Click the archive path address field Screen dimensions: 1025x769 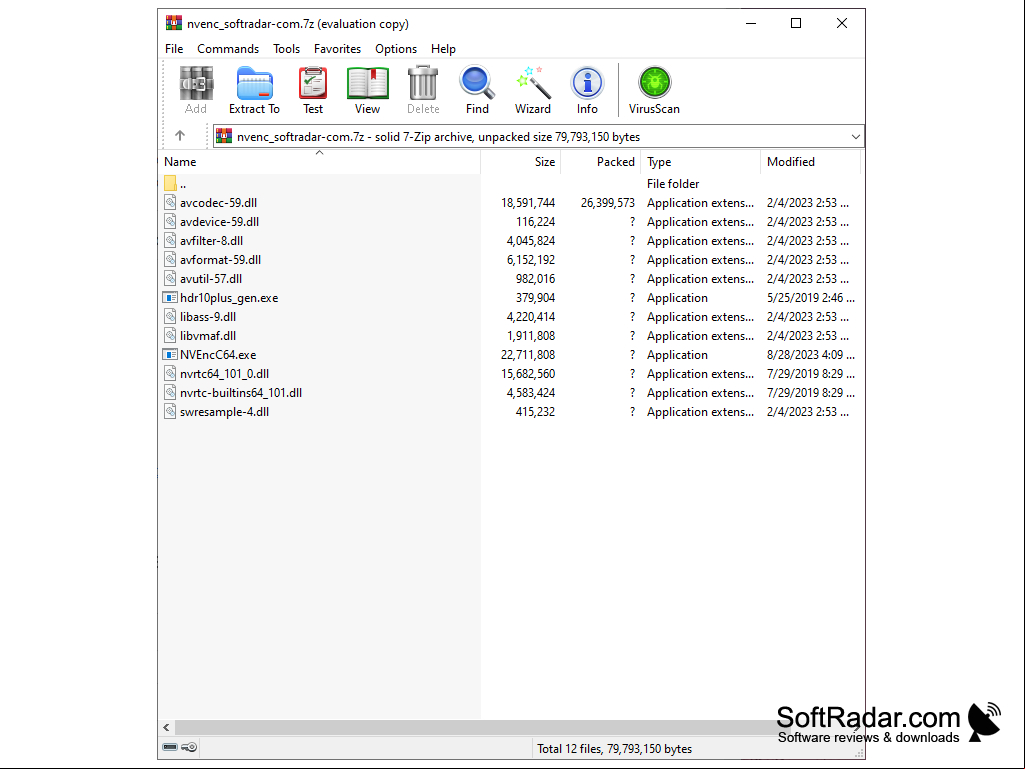pos(539,136)
